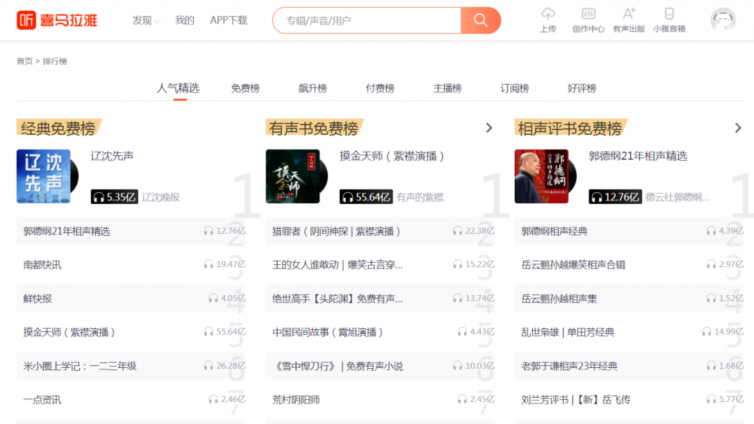Go to 首页 breadcrumb link
754x424 pixels.
pos(25,61)
